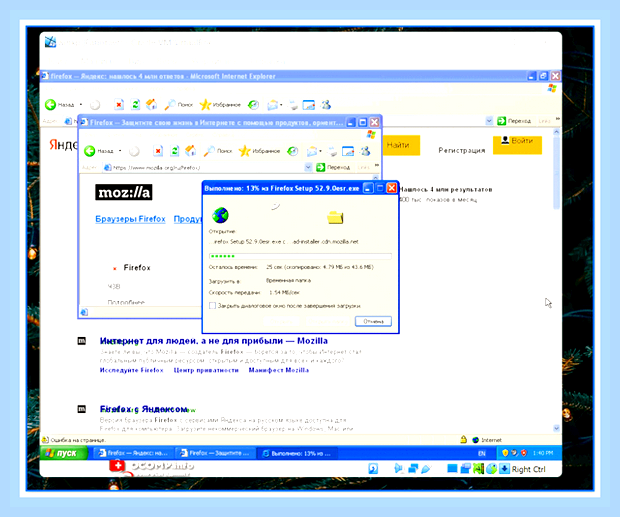The image size is (620, 517).
Task: Click page error icon in status bar
Action: [45, 440]
